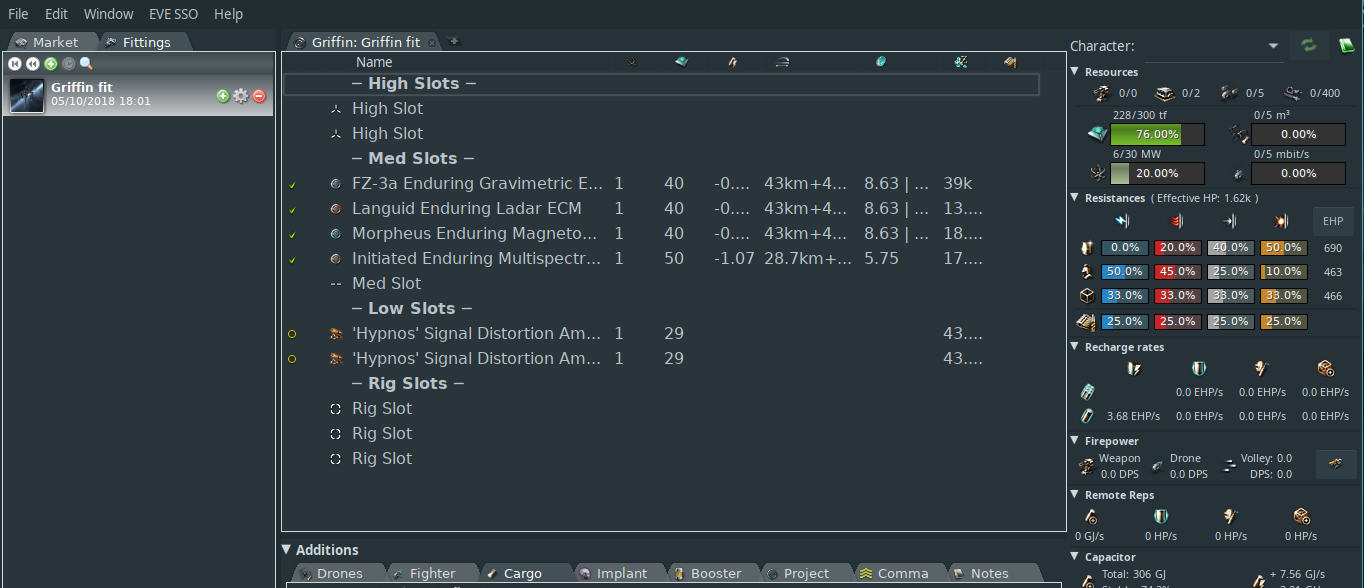This screenshot has width=1364, height=588.
Task: Open the EVE SSO menu
Action: click(174, 14)
